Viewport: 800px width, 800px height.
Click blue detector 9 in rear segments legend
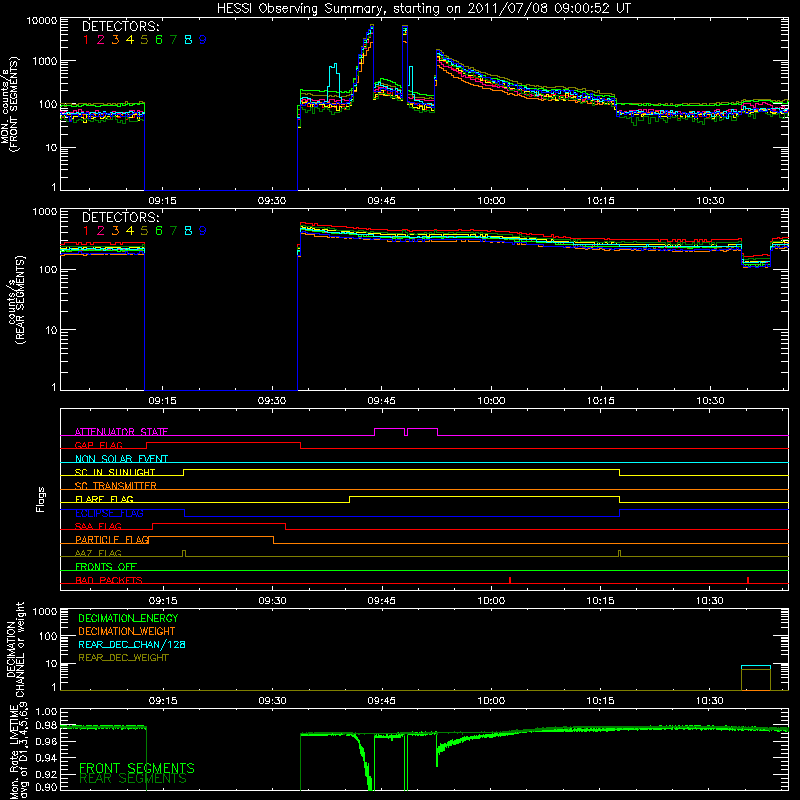tap(203, 231)
